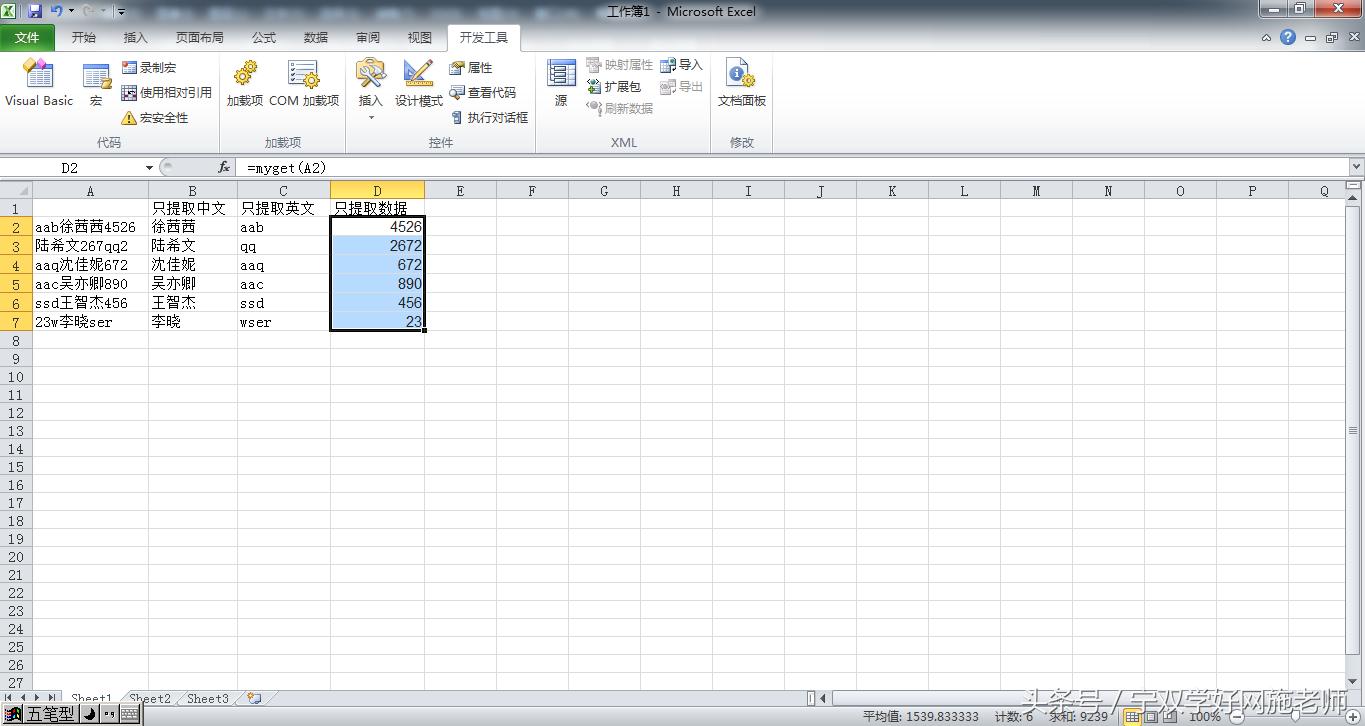This screenshot has height=726, width=1365.
Task: Save the workbook from quick access toolbar
Action: tap(35, 11)
